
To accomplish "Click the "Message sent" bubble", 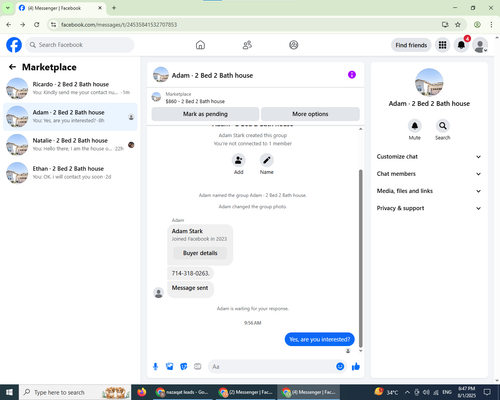I will (190, 288).
